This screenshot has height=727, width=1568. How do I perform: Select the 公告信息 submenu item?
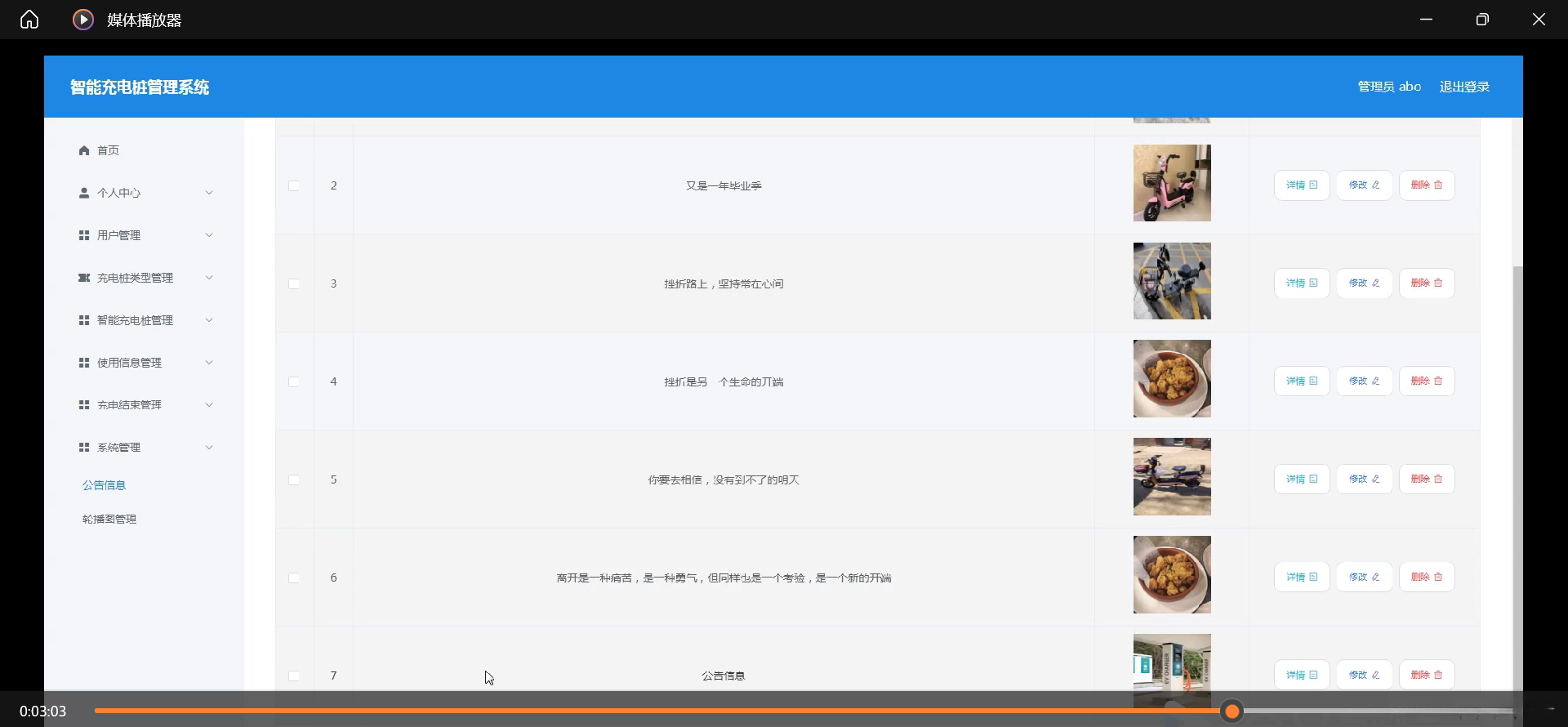(105, 485)
